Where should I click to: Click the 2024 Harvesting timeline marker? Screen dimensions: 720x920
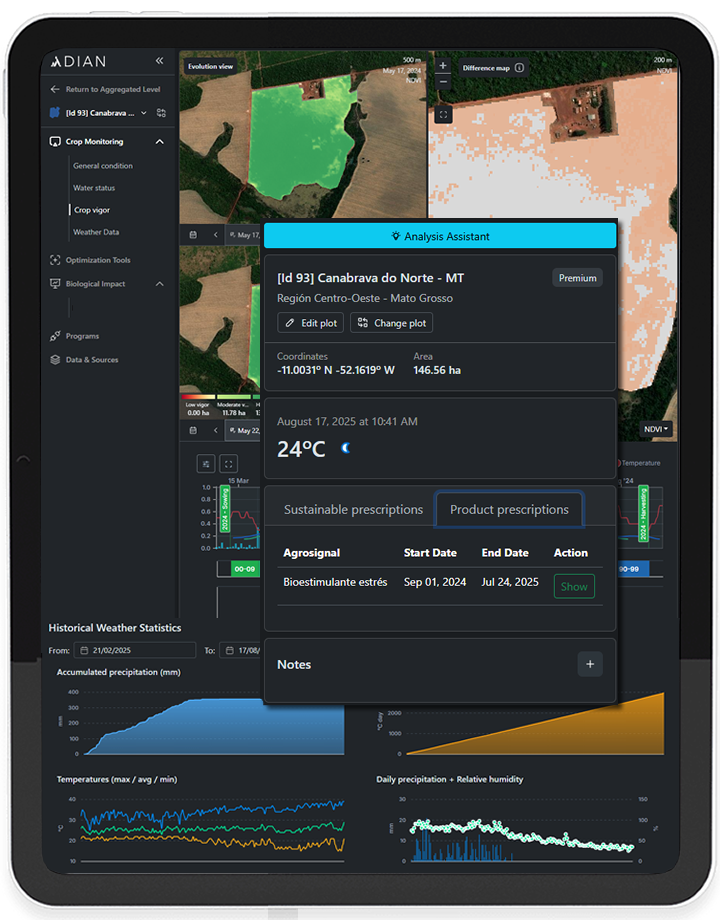coord(643,513)
